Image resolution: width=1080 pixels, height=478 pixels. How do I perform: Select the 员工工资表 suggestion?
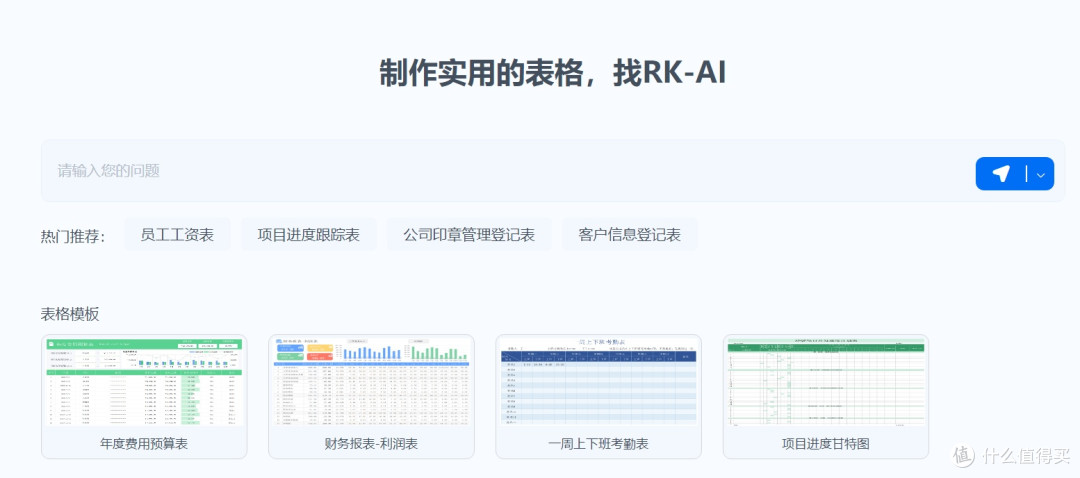click(x=177, y=235)
